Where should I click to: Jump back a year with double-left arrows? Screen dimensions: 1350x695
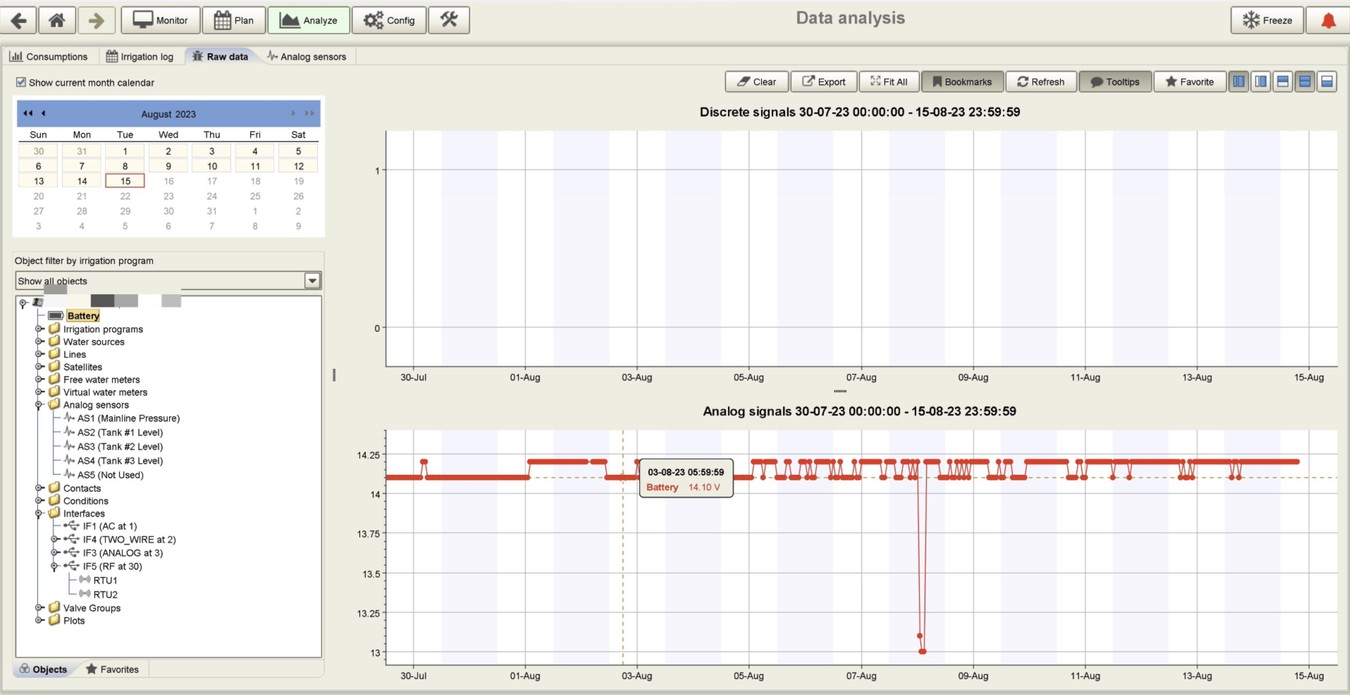tap(28, 114)
